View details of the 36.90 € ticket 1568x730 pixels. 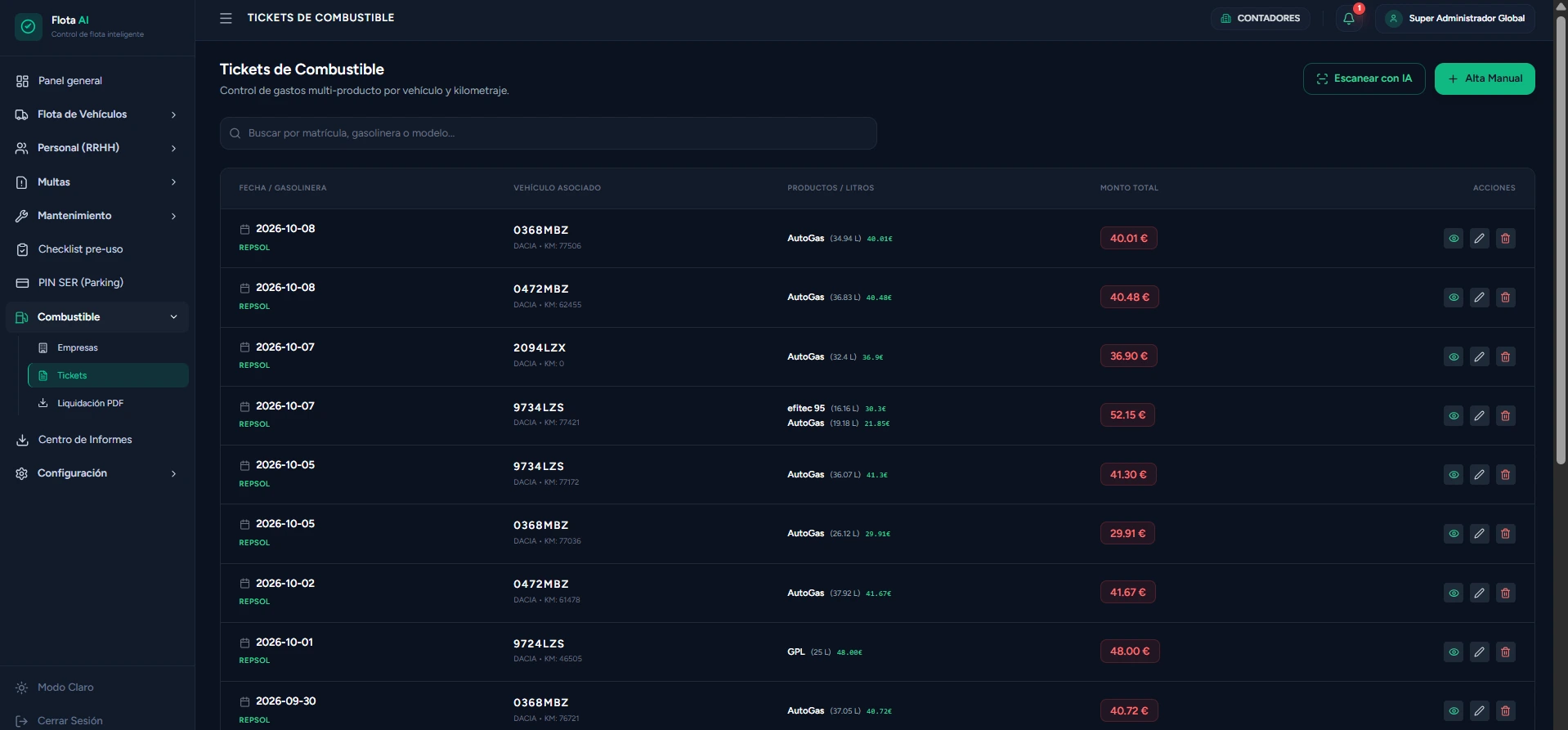tap(1454, 356)
